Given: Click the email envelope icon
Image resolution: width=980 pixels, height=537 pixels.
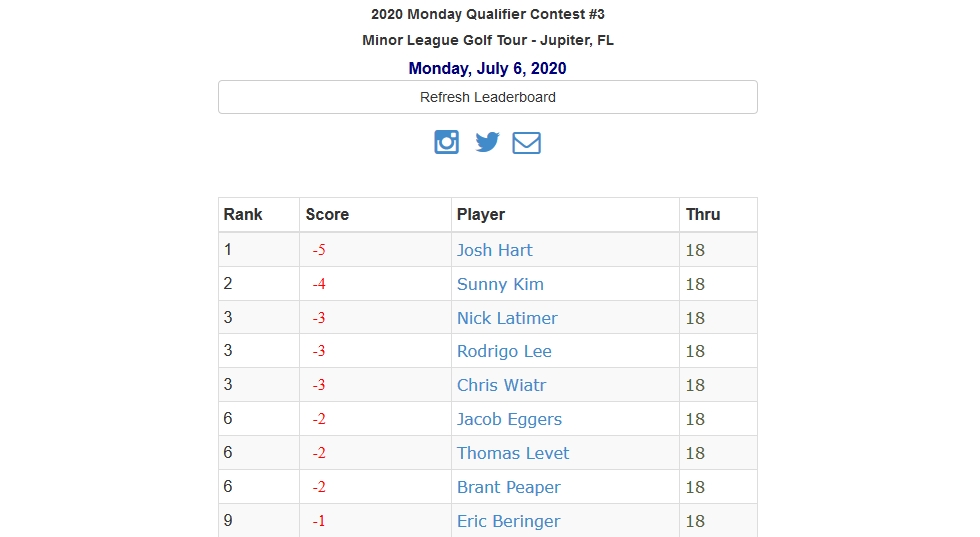Looking at the screenshot, I should tap(526, 143).
